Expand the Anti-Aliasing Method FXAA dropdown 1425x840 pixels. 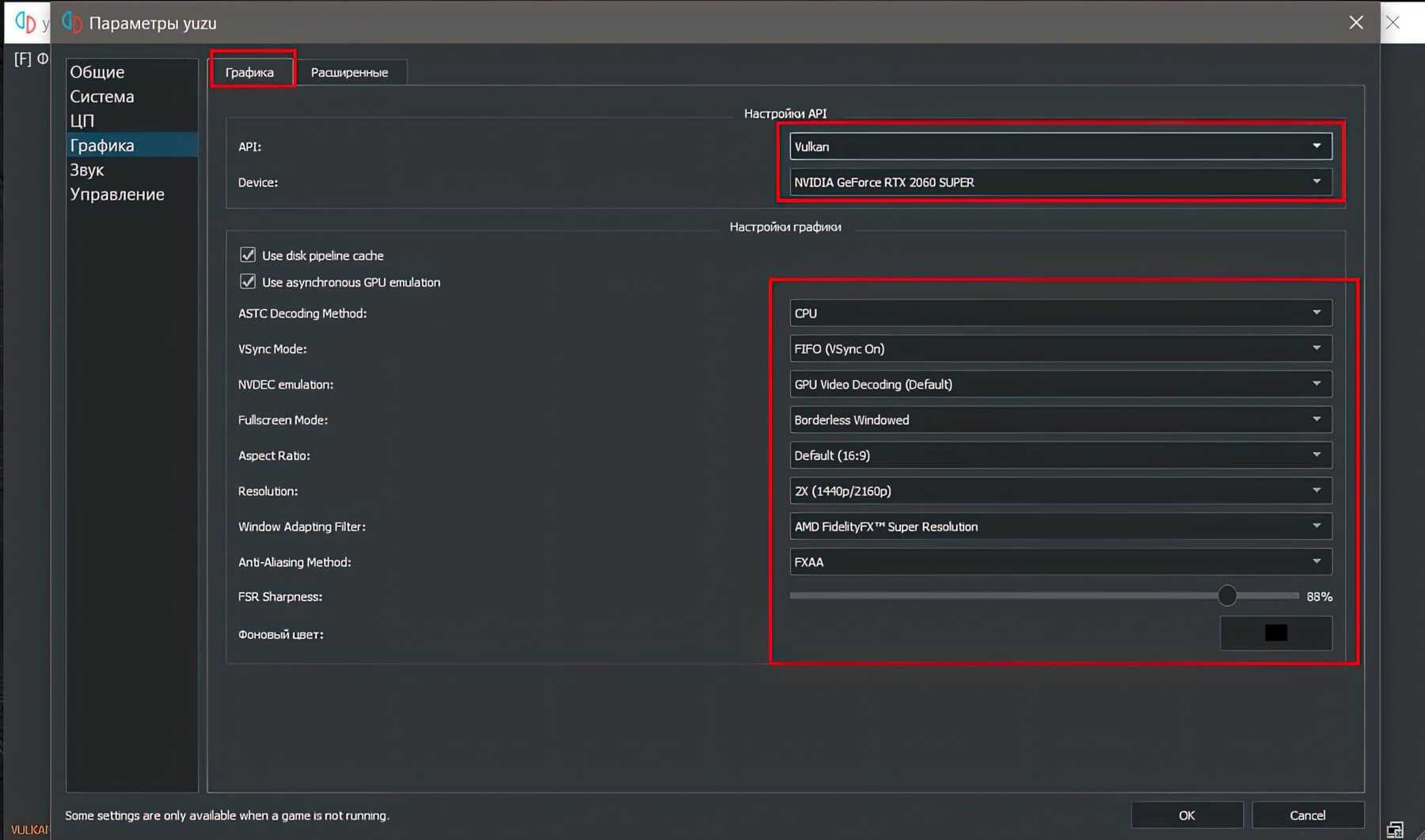click(1060, 562)
